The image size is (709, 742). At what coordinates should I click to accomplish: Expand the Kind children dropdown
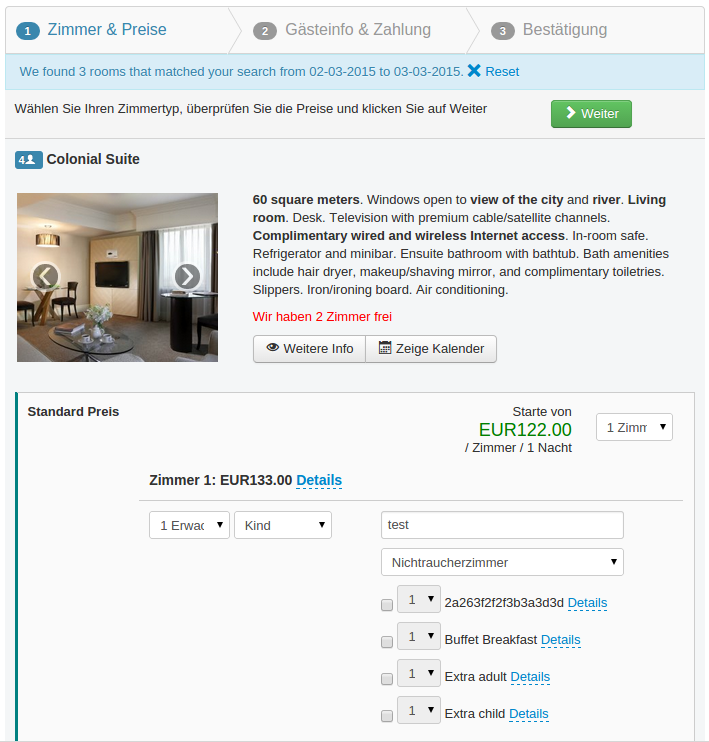tap(283, 525)
